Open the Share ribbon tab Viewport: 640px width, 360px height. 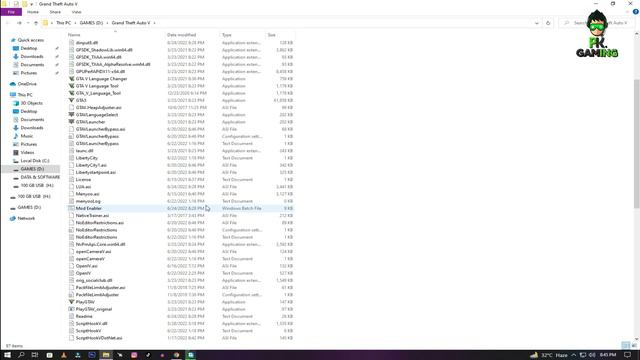point(55,12)
